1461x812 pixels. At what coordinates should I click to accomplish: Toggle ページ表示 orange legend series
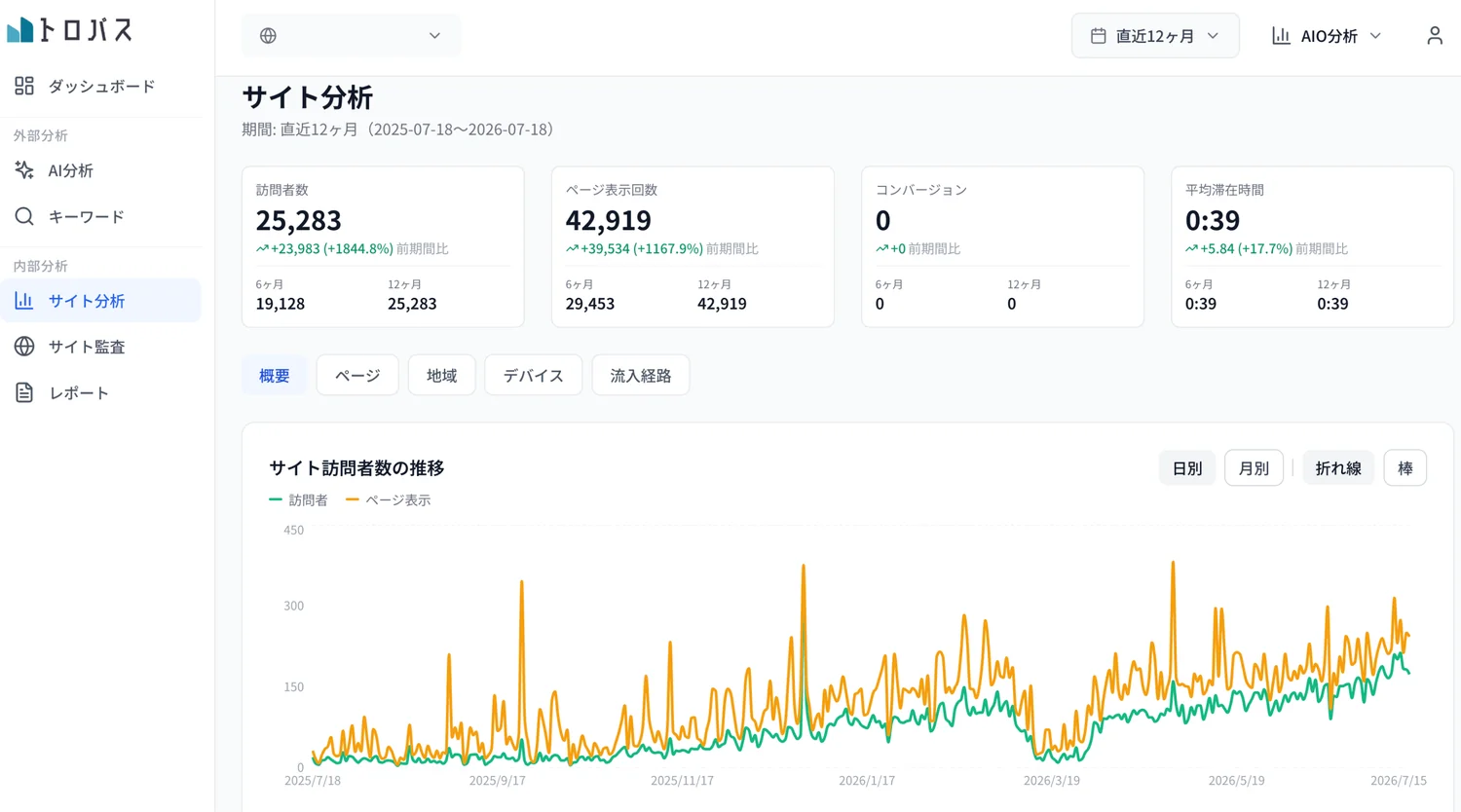[x=388, y=500]
